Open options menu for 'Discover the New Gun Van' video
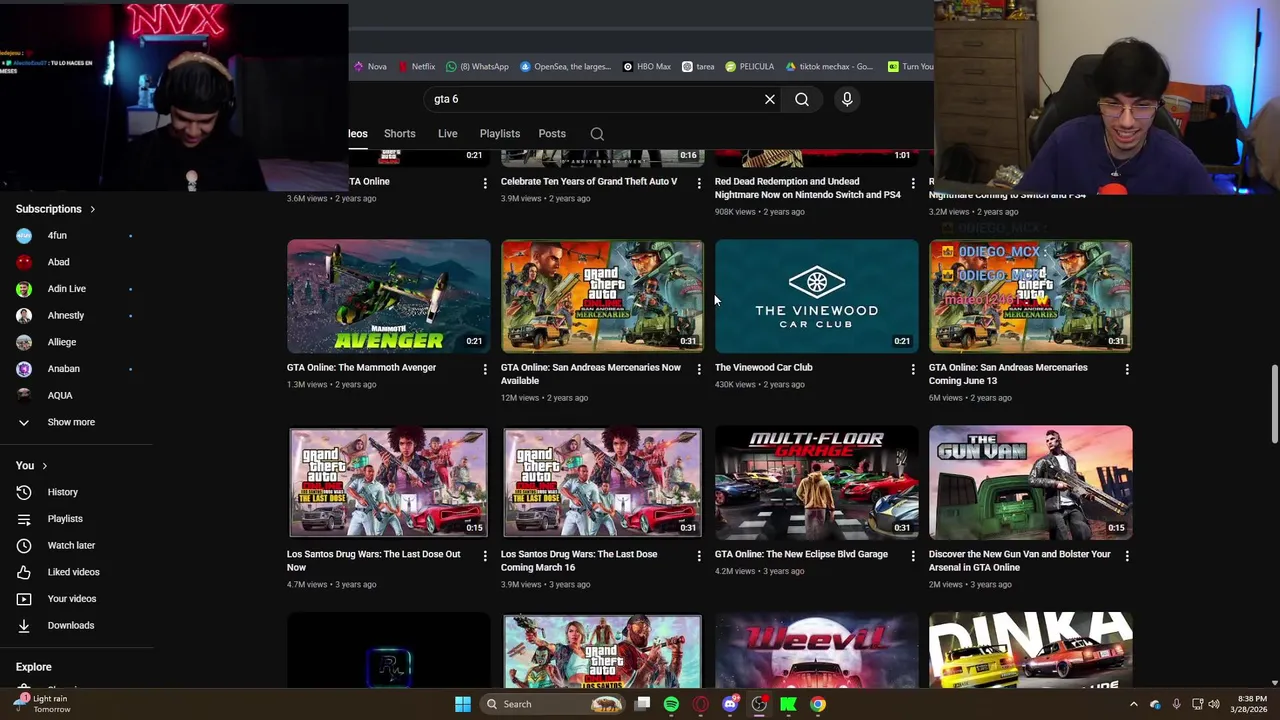The image size is (1280, 720). pos(1127,556)
